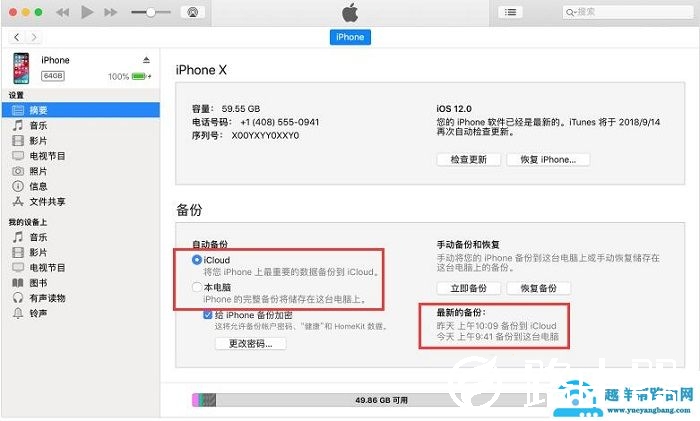Click the capacity value 59.55 GB
Image resolution: width=700 pixels, height=421 pixels.
[x=241, y=108]
